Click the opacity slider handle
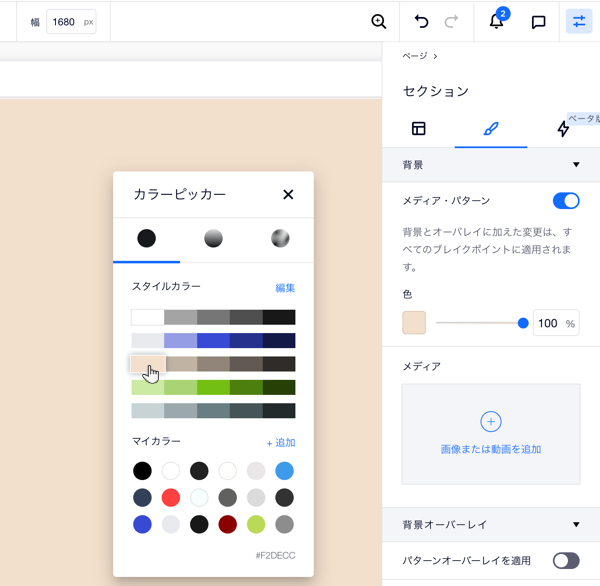This screenshot has width=600, height=586. [523, 323]
